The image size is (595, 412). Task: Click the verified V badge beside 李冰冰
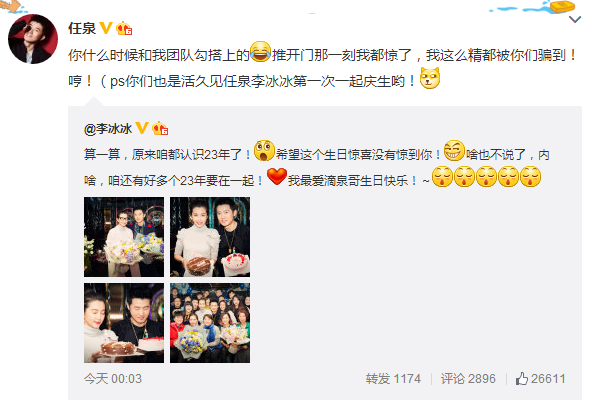(142, 128)
